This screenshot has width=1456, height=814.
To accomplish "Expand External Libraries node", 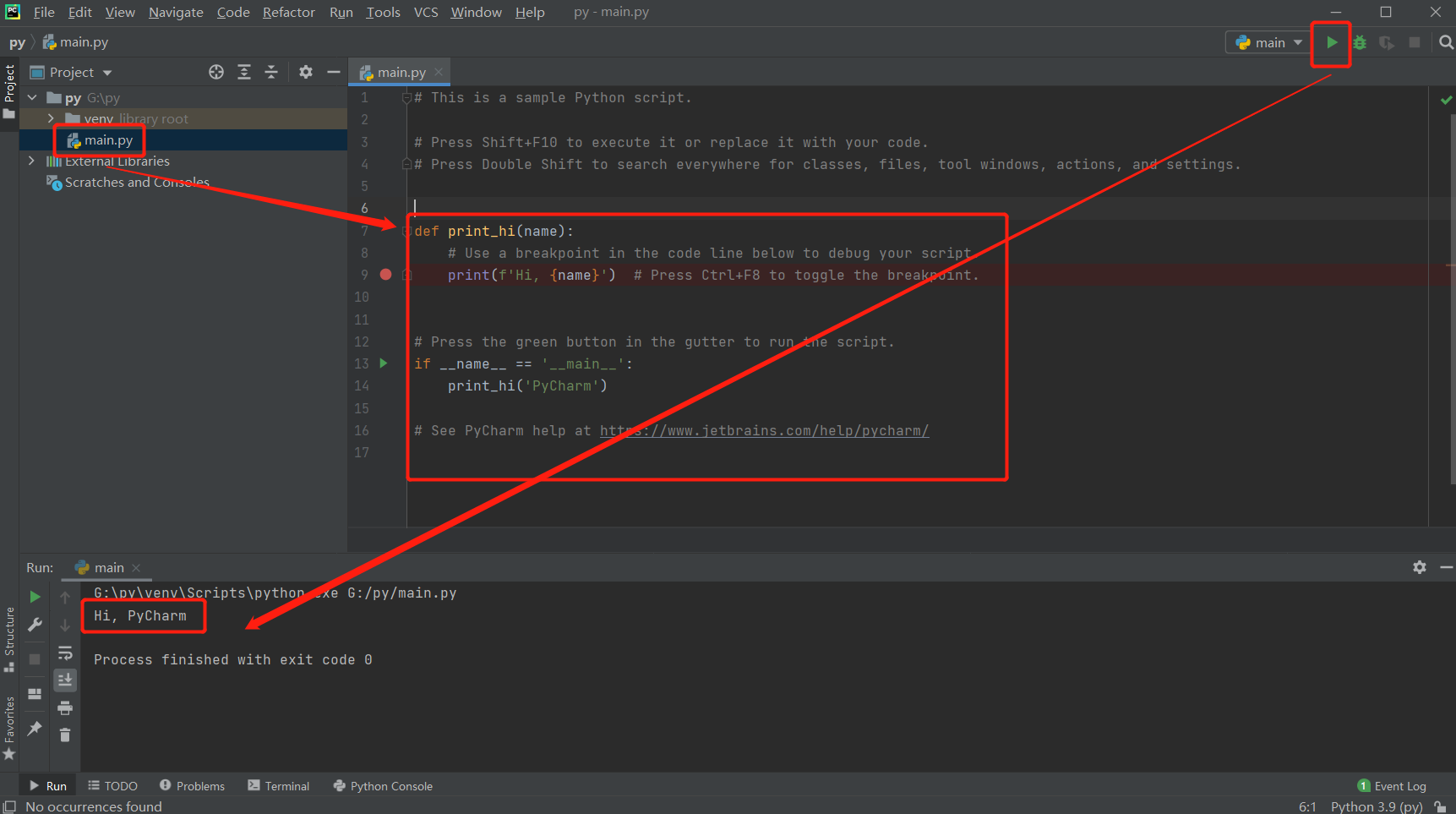I will (x=32, y=161).
